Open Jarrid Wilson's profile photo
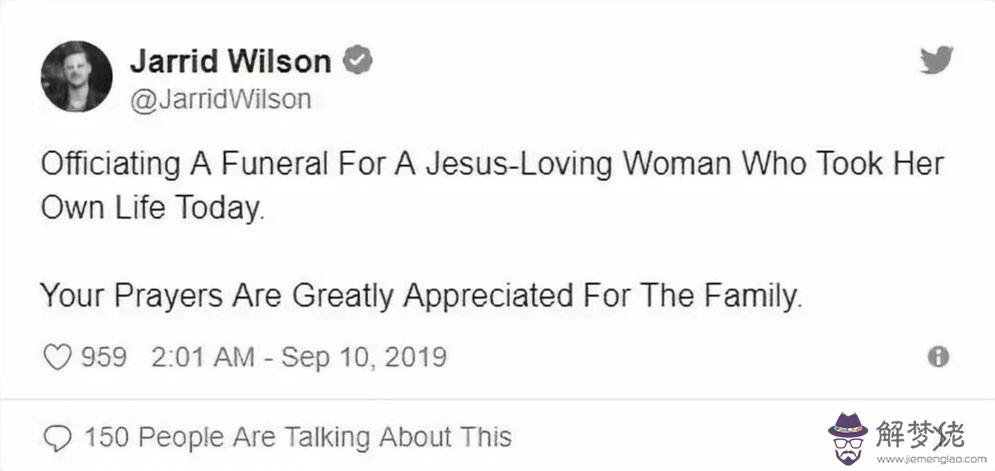Viewport: 995px width, 471px height. (x=77, y=77)
